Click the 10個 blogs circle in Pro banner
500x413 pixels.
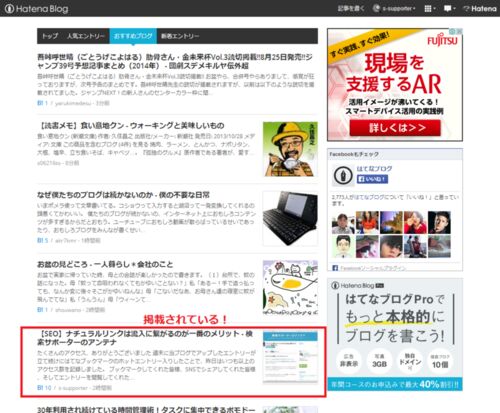tap(440, 361)
